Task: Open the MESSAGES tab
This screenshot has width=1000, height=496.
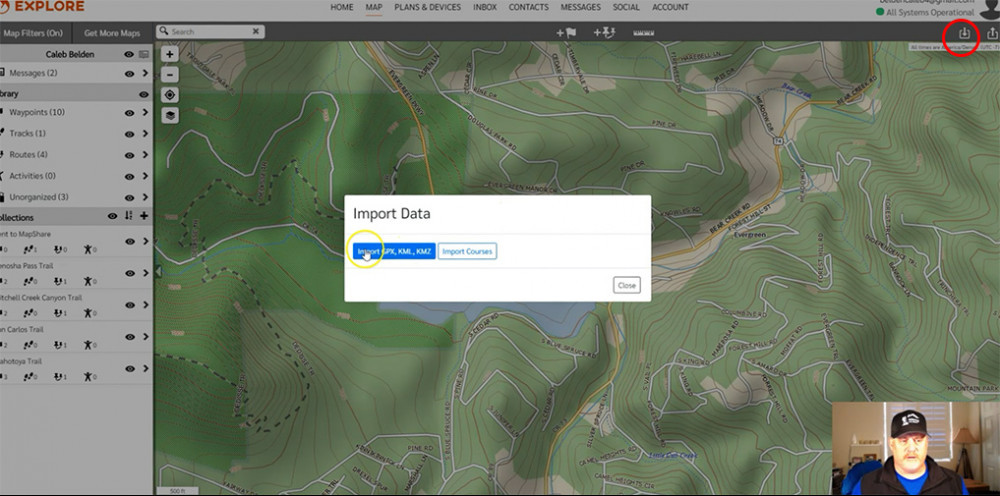Action: click(580, 8)
